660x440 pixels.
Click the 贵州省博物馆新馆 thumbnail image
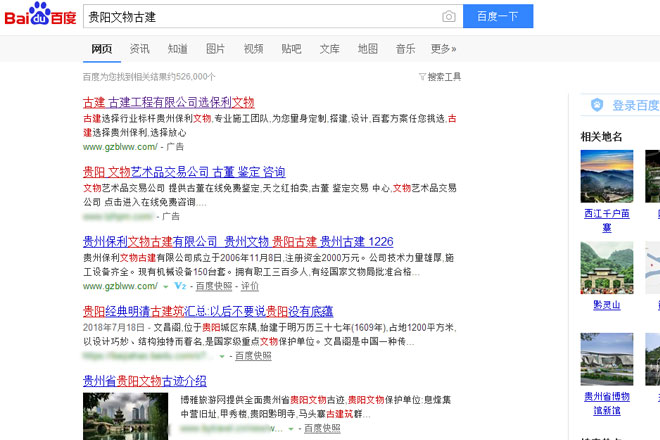coord(607,359)
